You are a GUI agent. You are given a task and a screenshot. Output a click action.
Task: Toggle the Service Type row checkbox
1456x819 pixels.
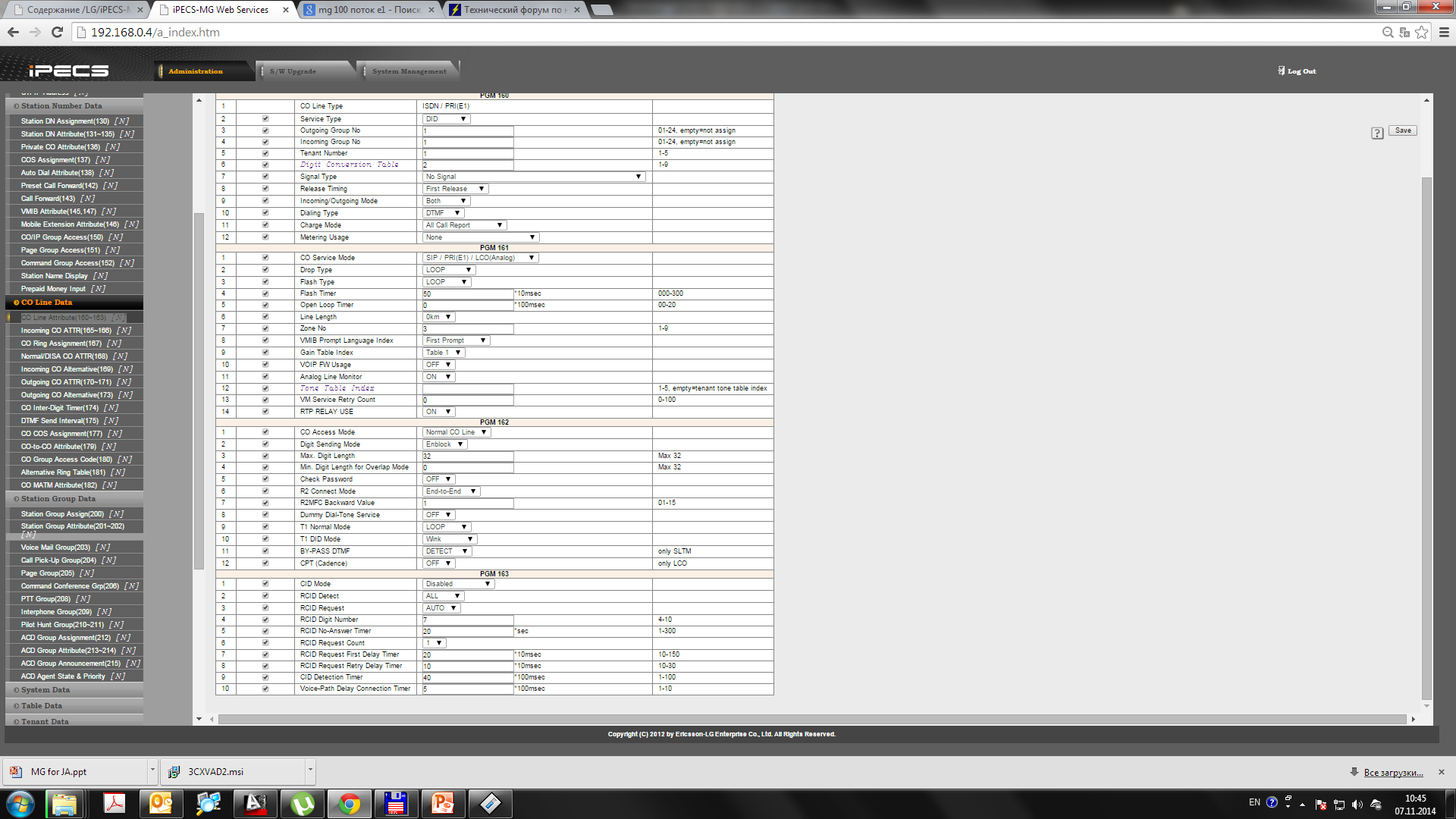[265, 119]
